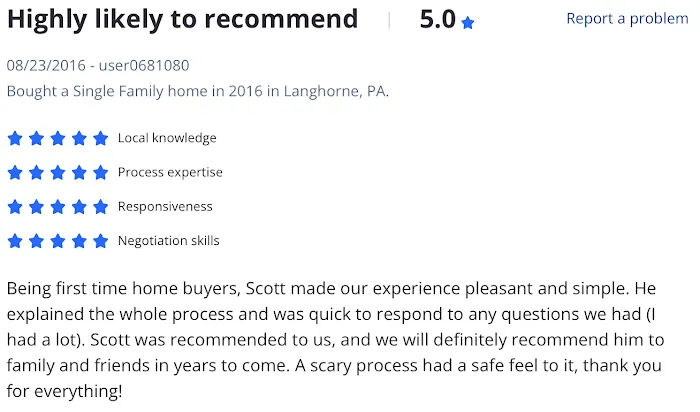Screen dimensions: 700x412
Task: Click fifth star of Local knowledge rating
Action: 100,138
